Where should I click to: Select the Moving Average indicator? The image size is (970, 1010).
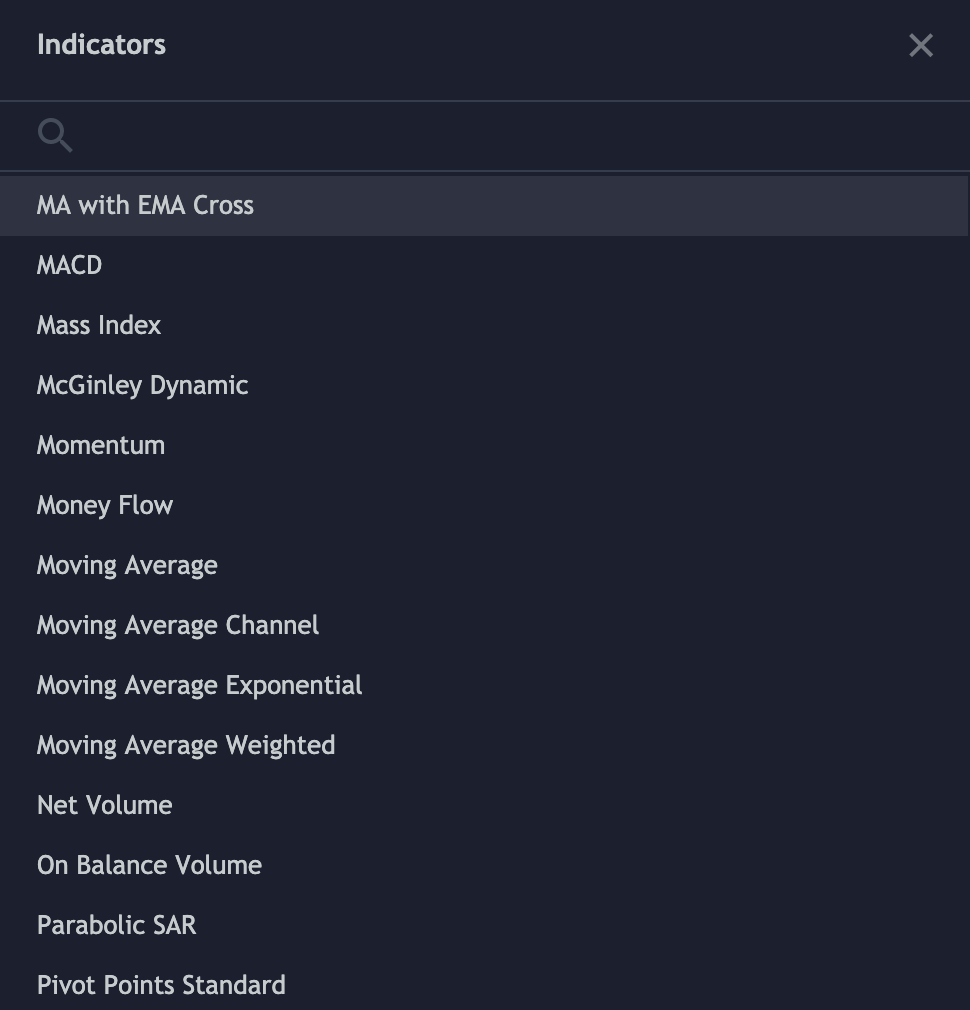pos(485,565)
